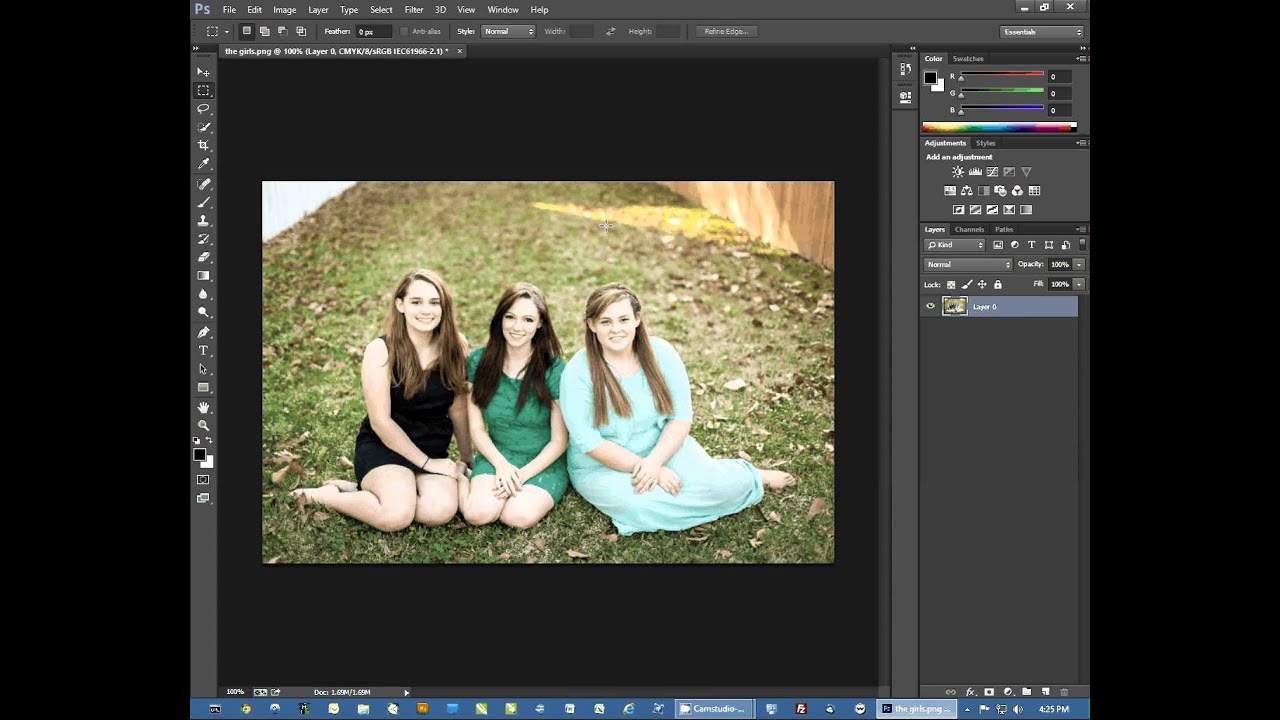The height and width of the screenshot is (720, 1280).
Task: Click the foreground color swatch in toolbar
Action: point(200,455)
